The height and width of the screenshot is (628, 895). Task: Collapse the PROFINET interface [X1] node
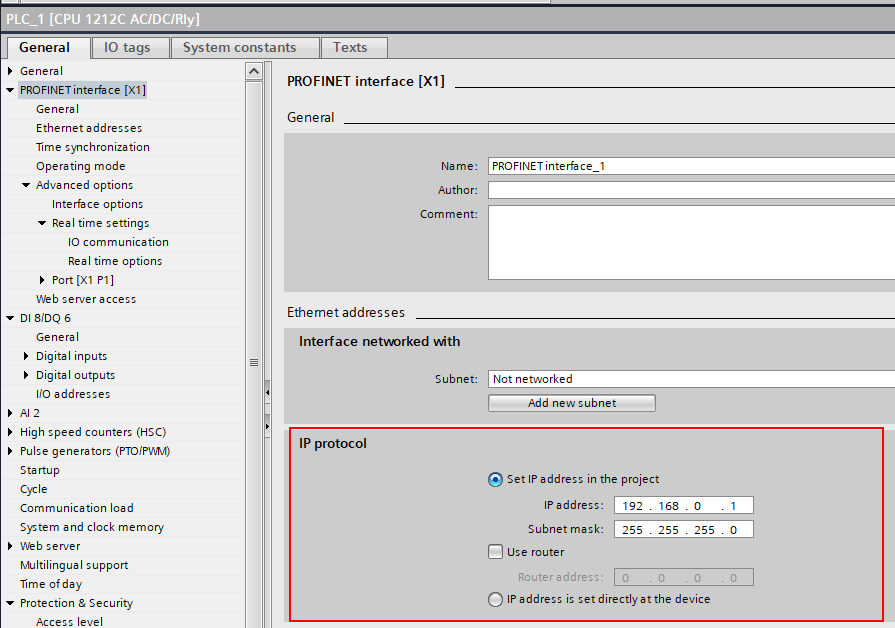10,90
